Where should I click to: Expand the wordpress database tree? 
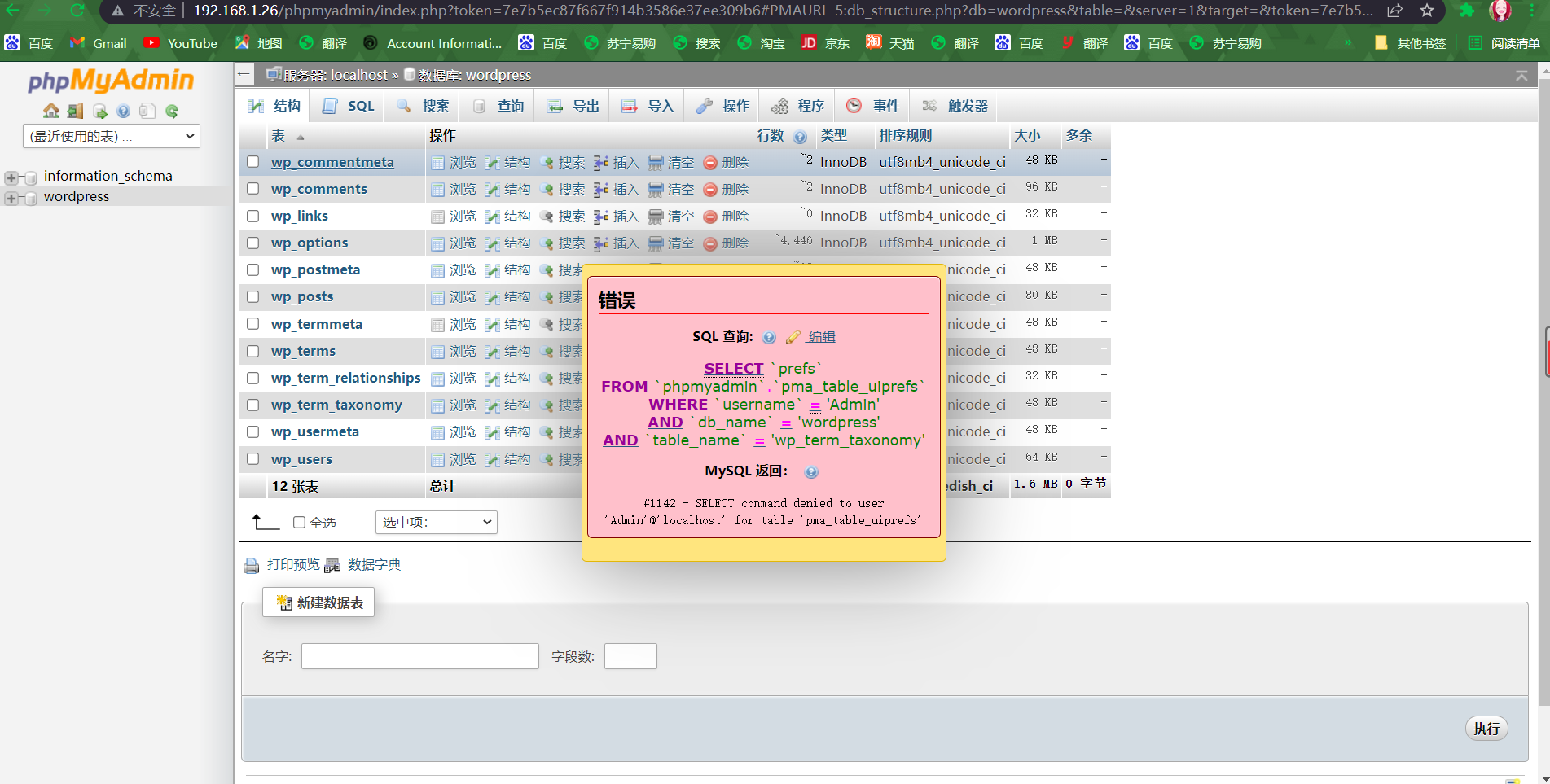tap(11, 197)
